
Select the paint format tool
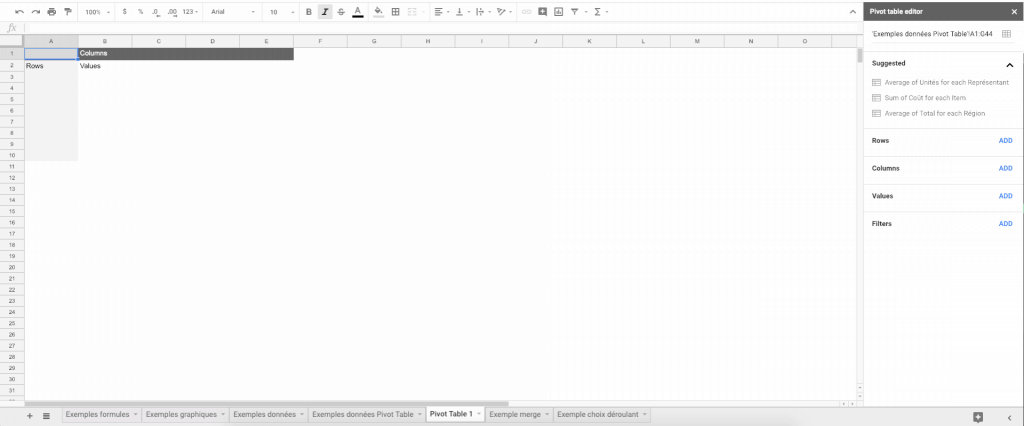[68, 12]
